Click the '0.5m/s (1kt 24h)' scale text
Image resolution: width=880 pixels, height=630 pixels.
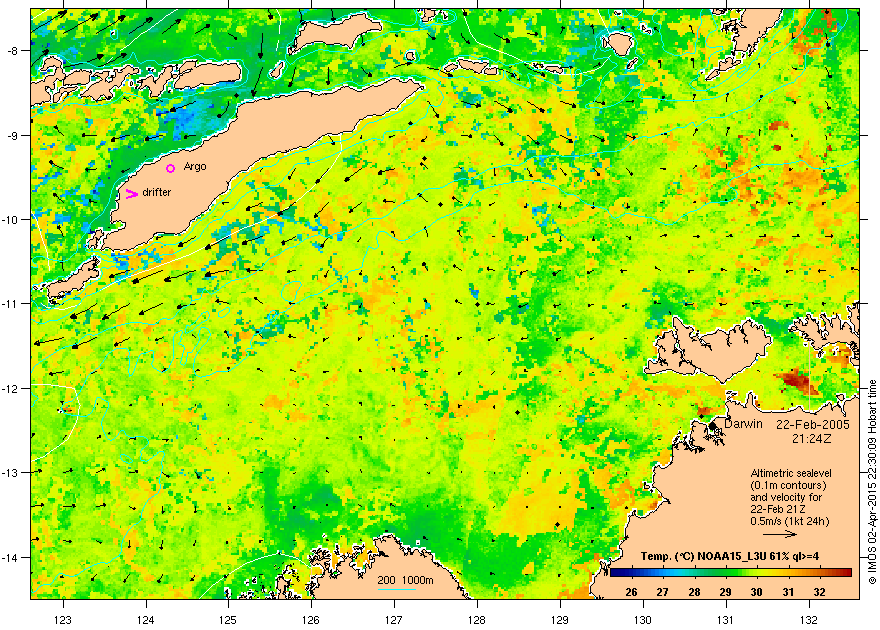(790, 522)
